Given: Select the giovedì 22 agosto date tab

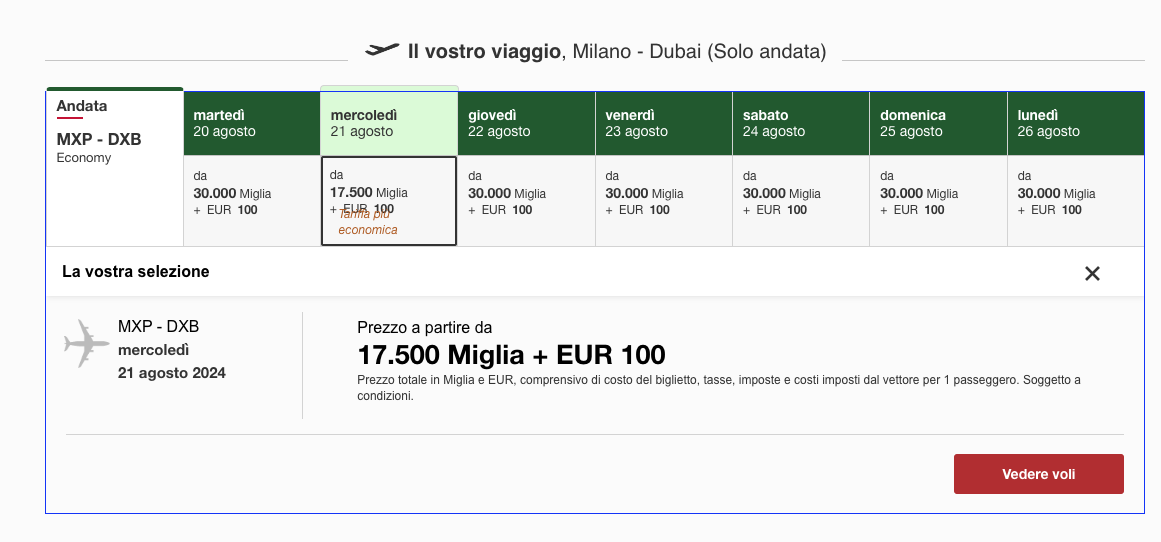Looking at the screenshot, I should point(526,124).
